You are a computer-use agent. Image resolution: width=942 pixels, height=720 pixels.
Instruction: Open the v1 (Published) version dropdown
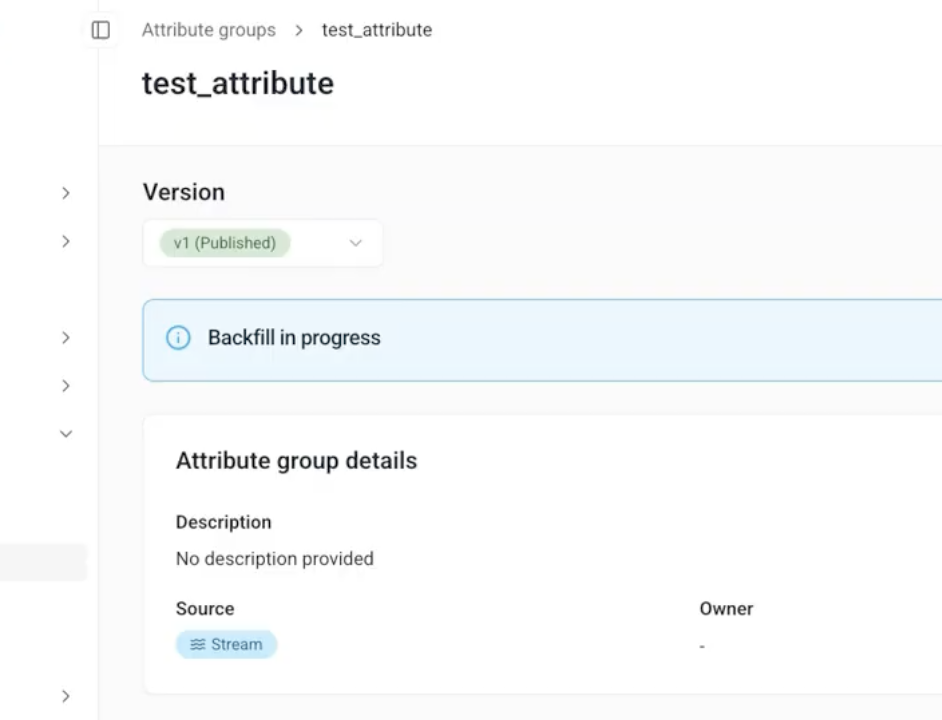[263, 243]
